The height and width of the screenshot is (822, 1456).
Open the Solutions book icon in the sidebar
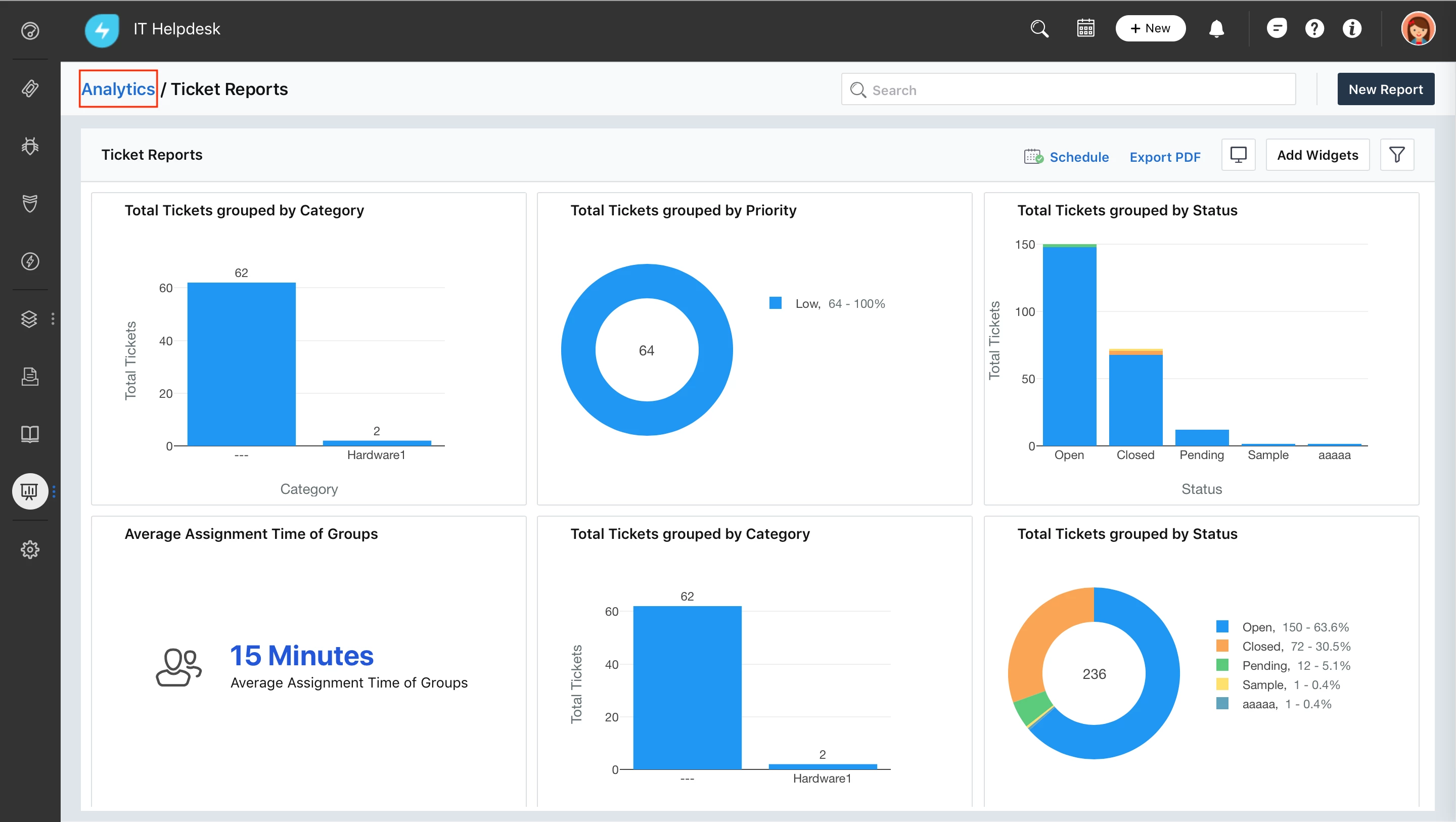30,434
